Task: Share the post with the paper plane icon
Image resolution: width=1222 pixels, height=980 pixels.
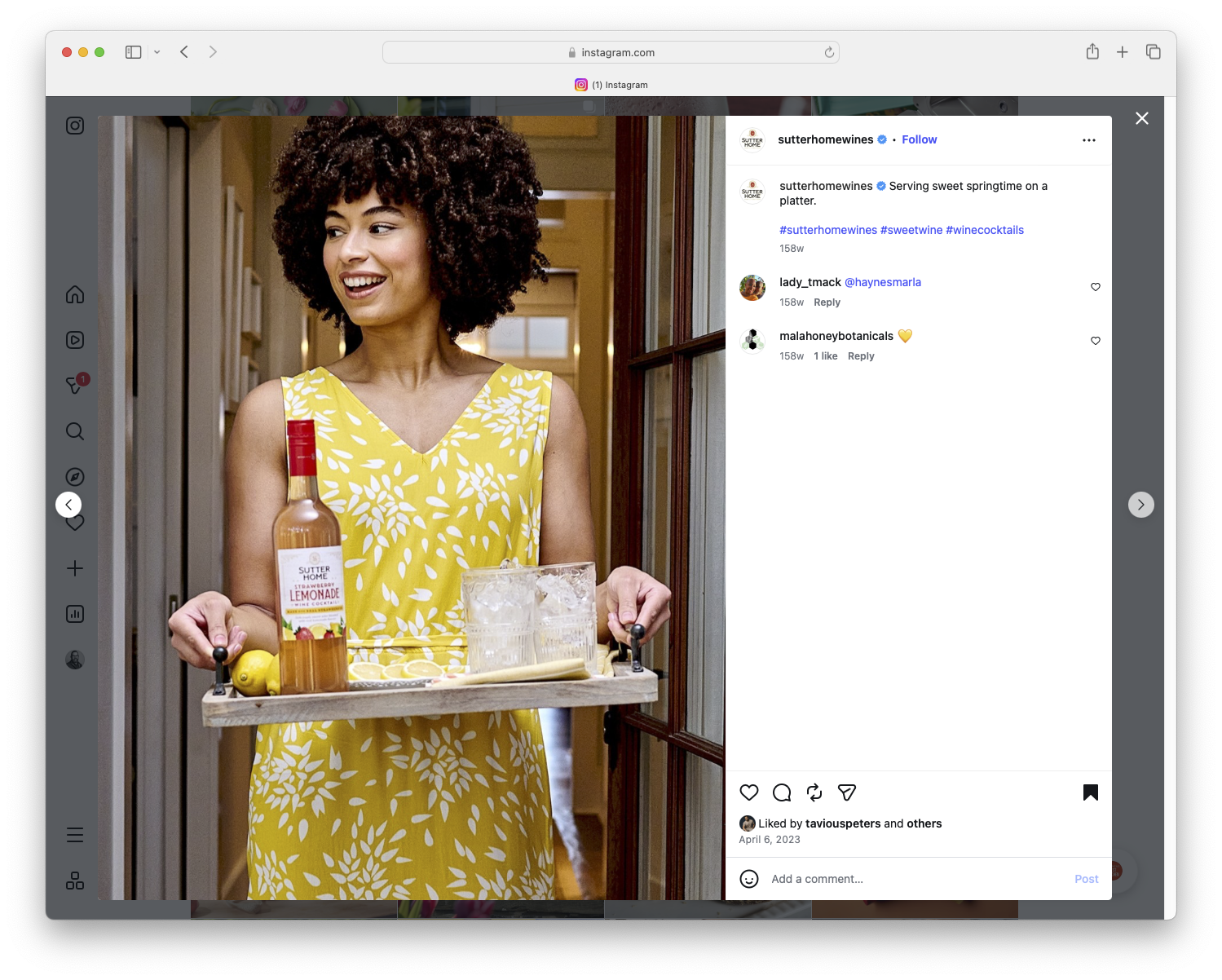Action: click(x=846, y=792)
